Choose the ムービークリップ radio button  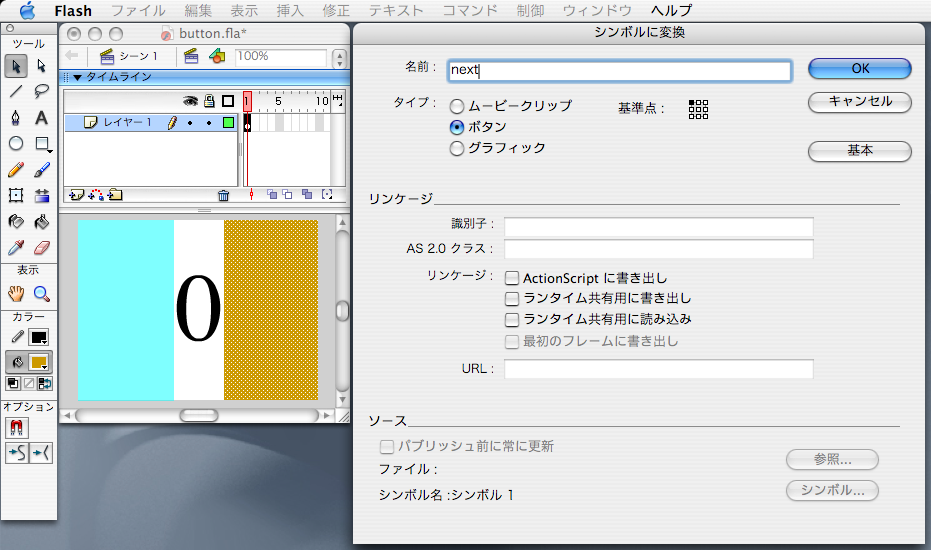pos(457,106)
